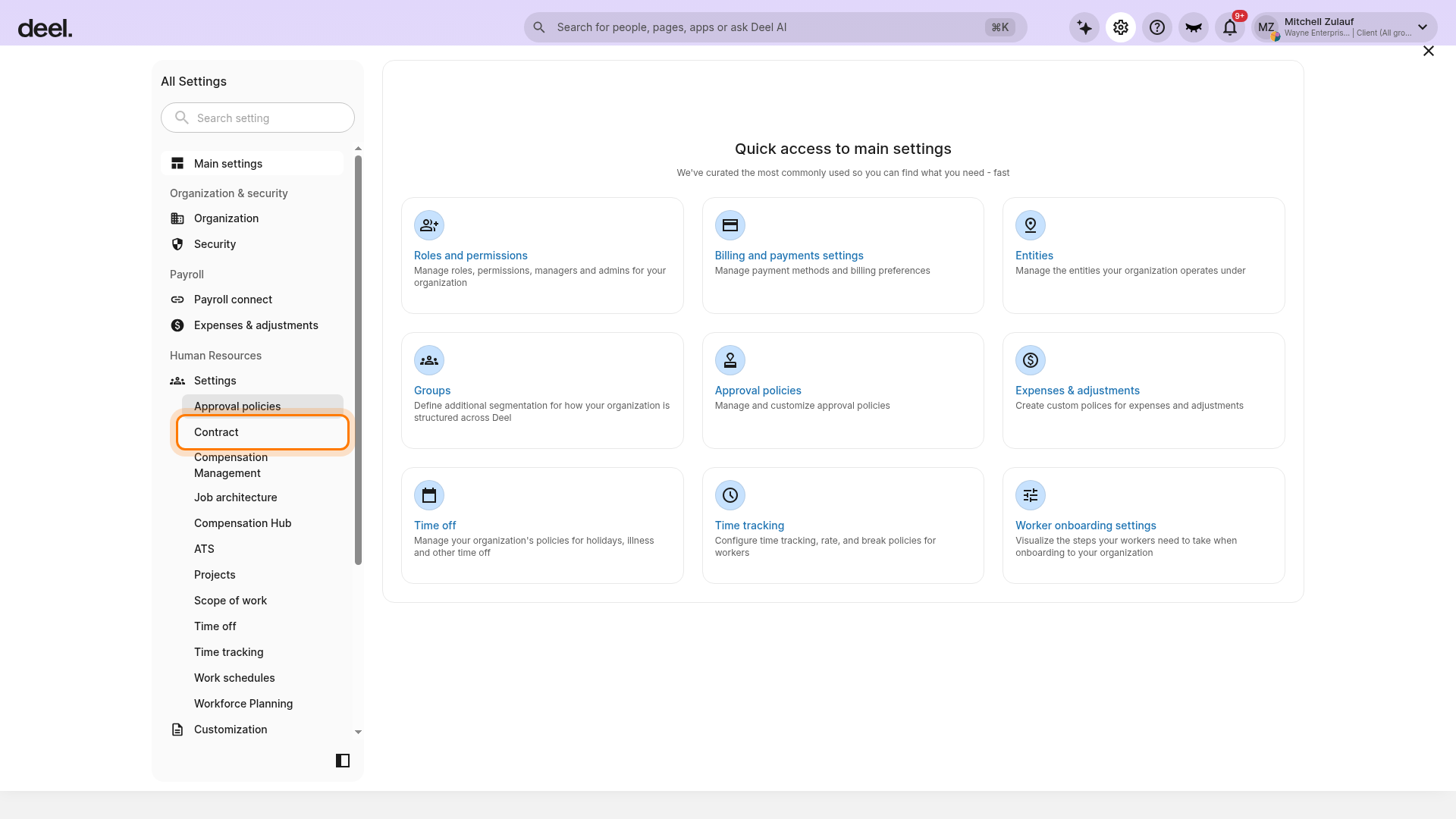
Task: Open the notifications bell icon
Action: click(x=1230, y=28)
